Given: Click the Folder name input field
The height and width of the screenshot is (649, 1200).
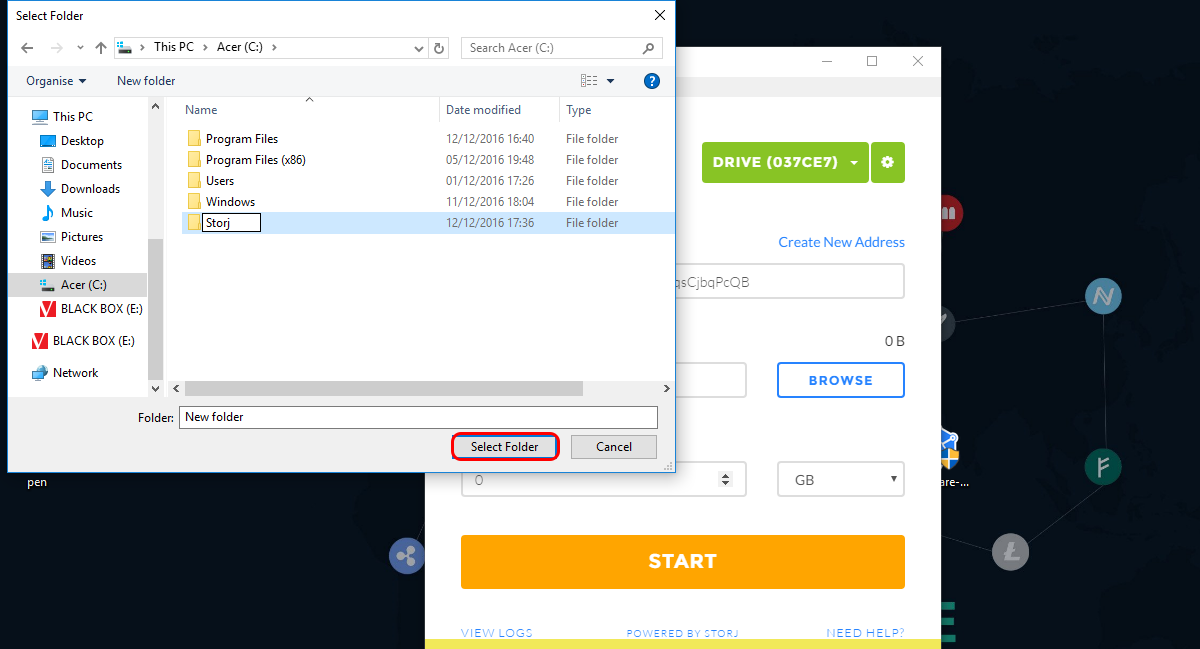Looking at the screenshot, I should click(x=418, y=417).
